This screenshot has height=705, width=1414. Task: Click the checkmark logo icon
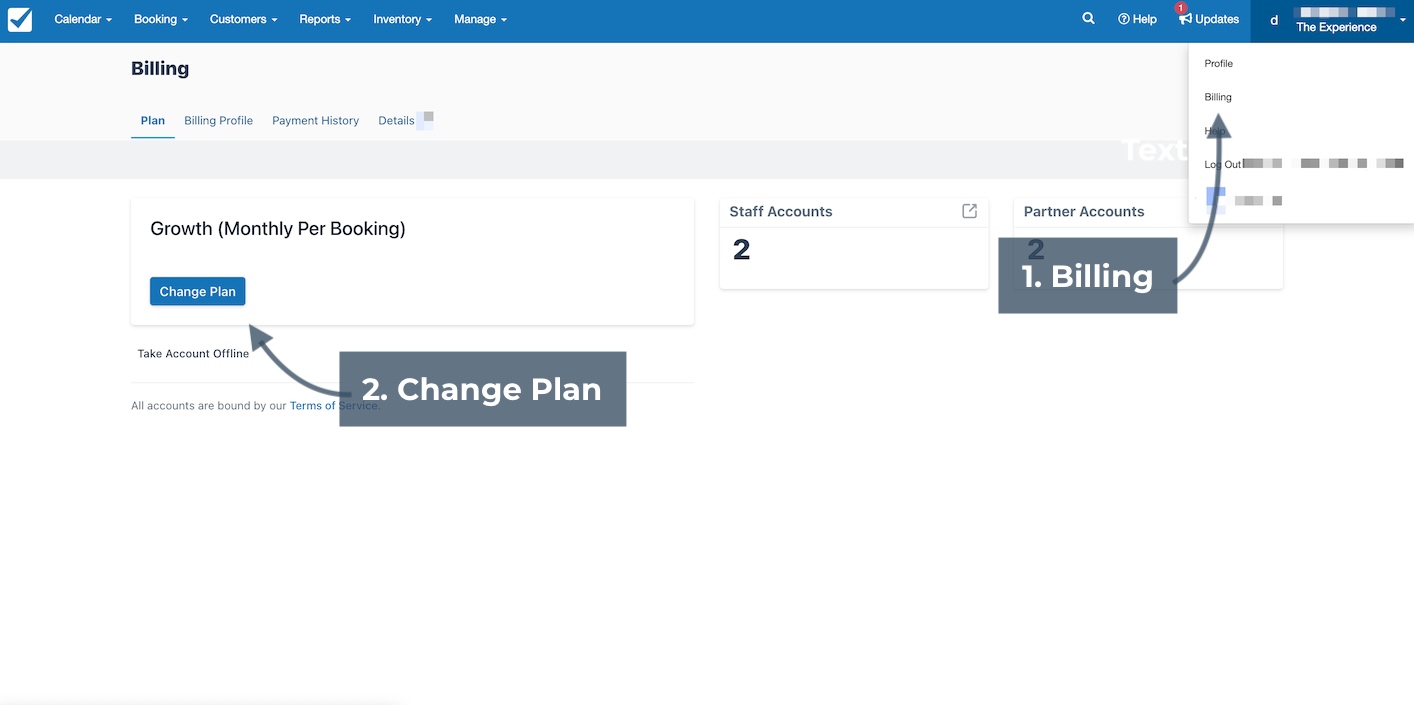(20, 19)
